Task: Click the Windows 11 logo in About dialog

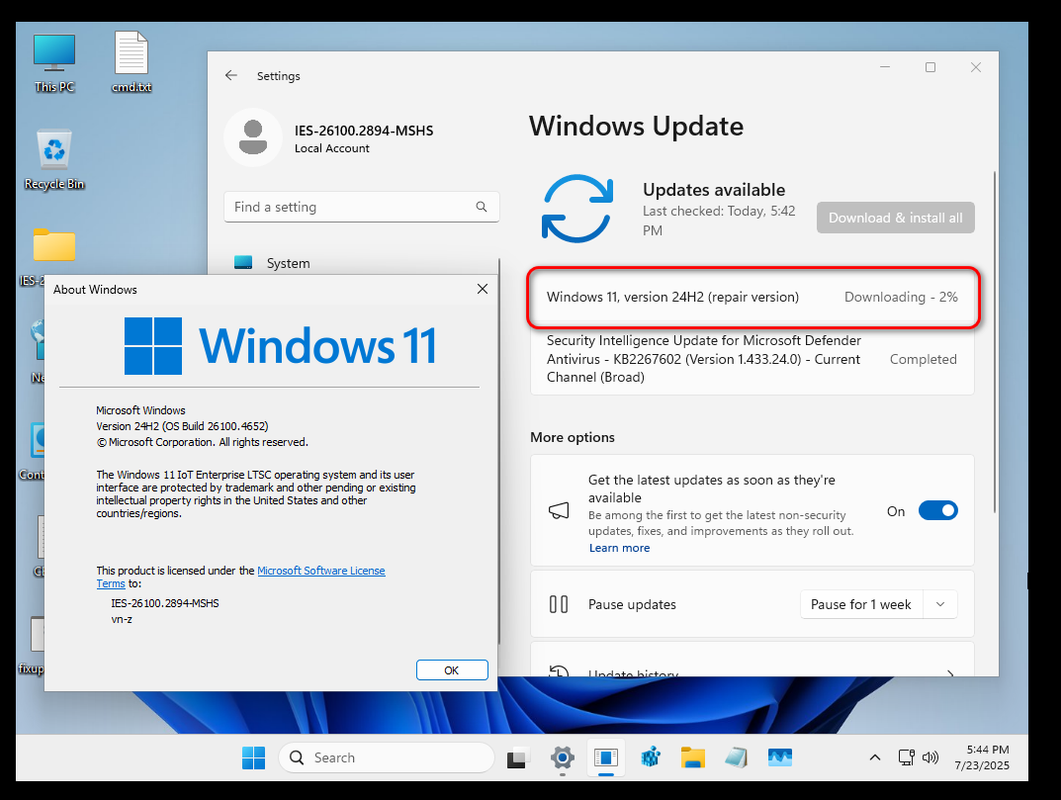Action: 280,346
